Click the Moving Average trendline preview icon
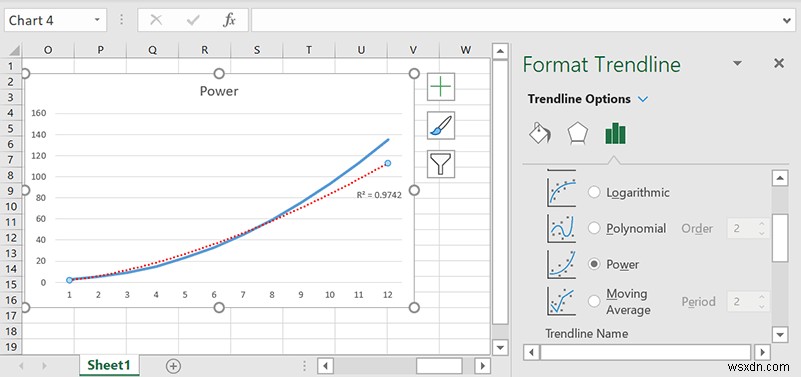This screenshot has width=801, height=377. (x=561, y=301)
